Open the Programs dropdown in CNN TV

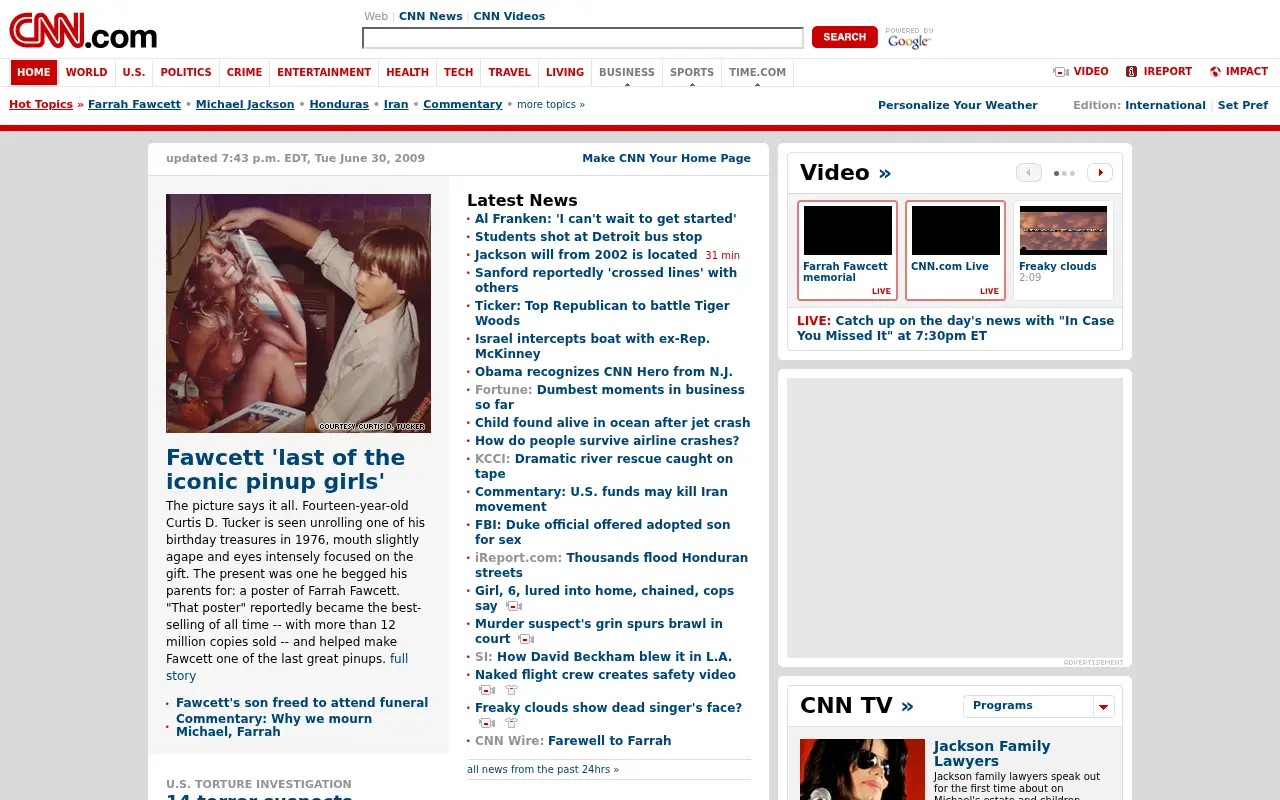[x=1039, y=706]
